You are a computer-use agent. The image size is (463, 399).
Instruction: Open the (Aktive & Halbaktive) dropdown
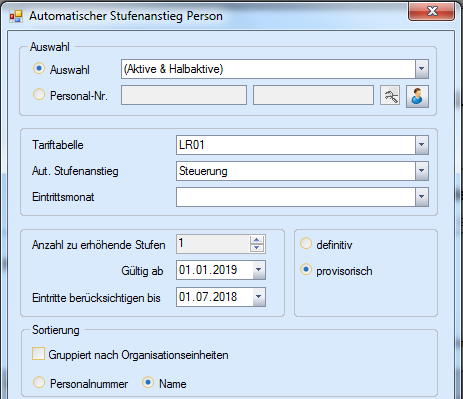422,69
